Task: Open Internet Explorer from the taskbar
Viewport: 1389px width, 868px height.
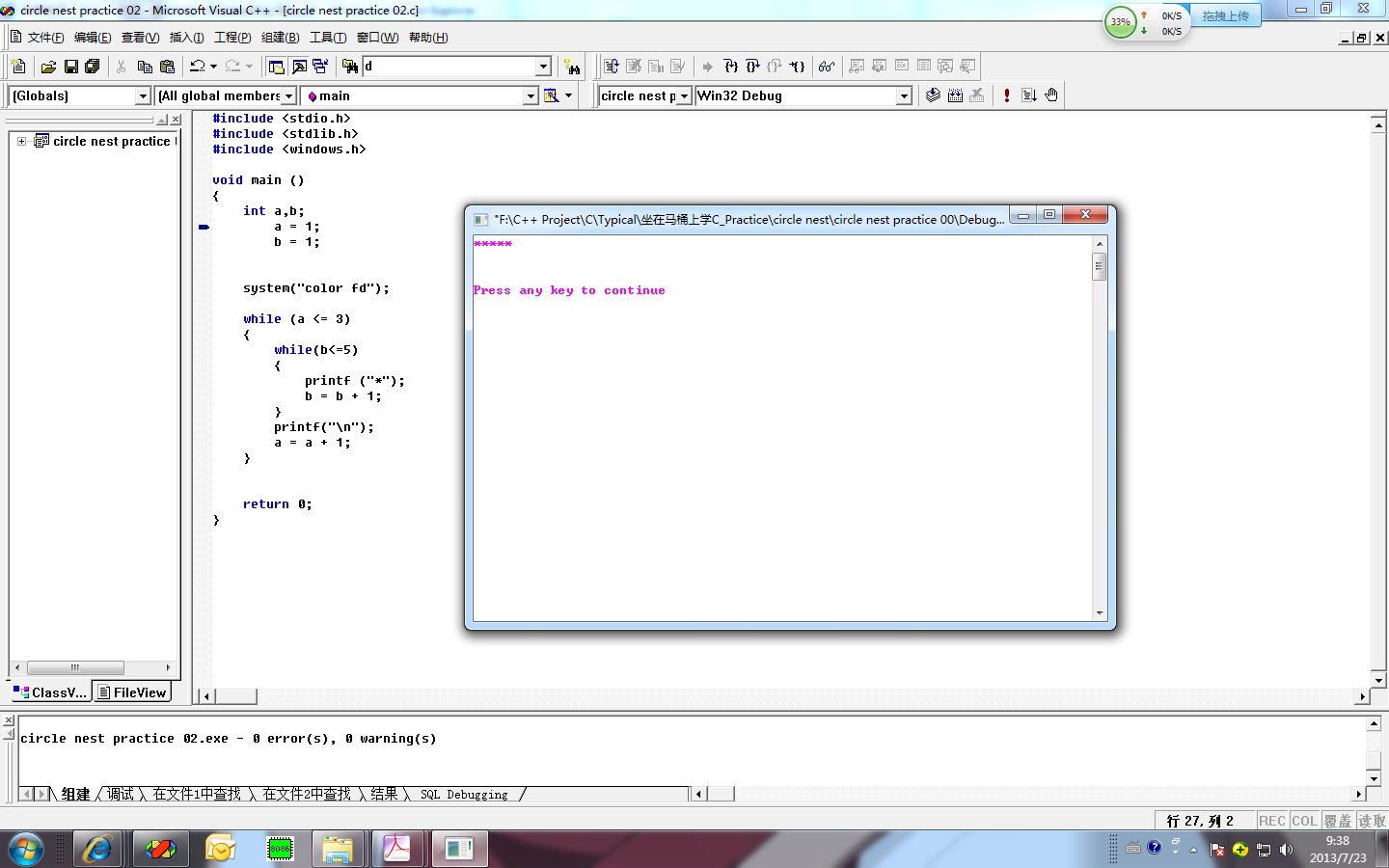Action: tap(97, 850)
